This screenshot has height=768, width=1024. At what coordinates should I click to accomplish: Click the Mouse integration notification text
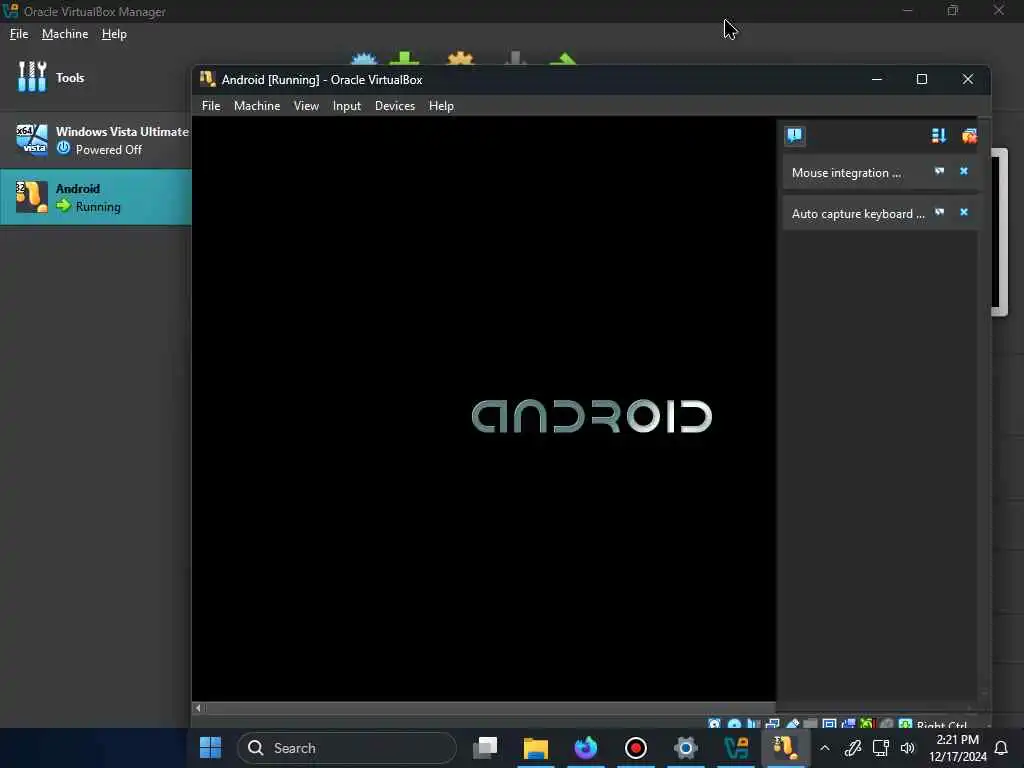pos(846,173)
